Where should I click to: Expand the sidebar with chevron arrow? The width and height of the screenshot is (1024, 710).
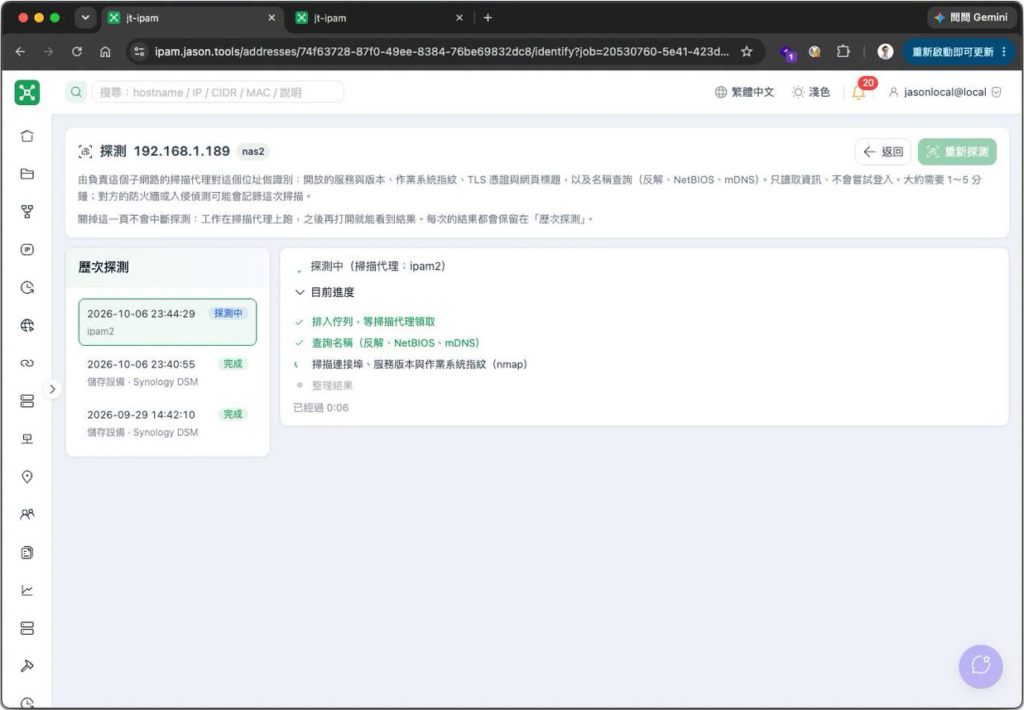(x=52, y=389)
